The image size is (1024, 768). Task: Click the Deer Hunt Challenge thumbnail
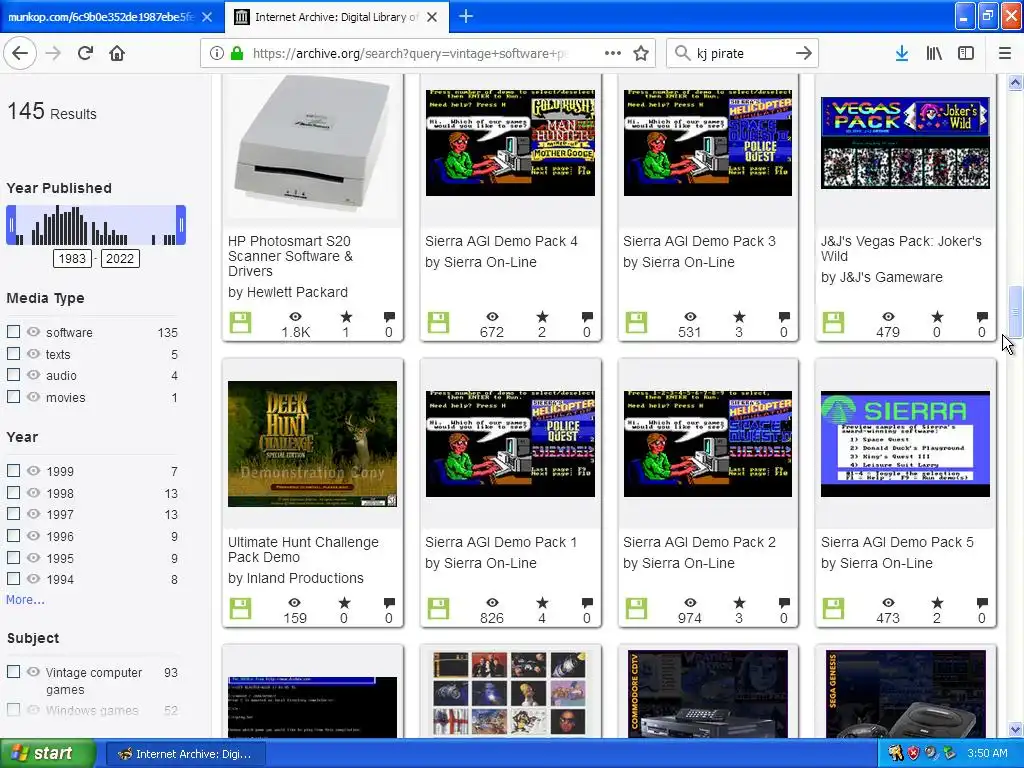(x=312, y=443)
